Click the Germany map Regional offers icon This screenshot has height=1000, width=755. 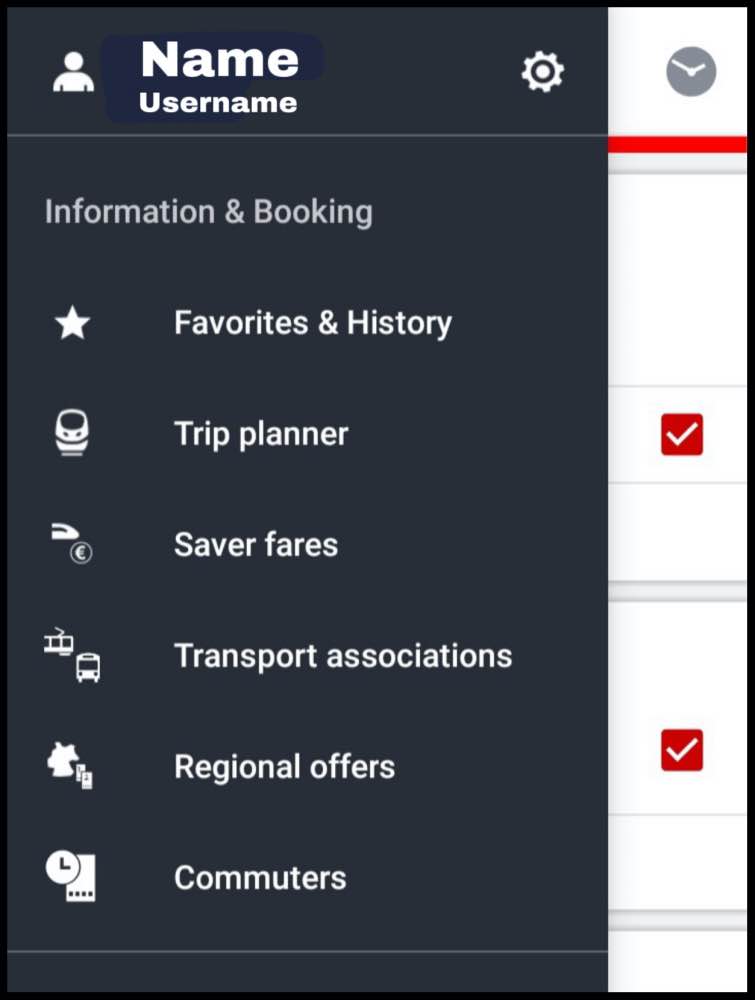[x=70, y=765]
